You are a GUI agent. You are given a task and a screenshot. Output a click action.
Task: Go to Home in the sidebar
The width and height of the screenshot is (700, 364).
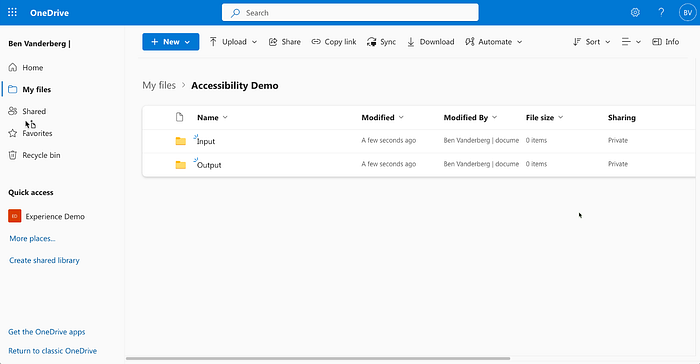pos(33,67)
